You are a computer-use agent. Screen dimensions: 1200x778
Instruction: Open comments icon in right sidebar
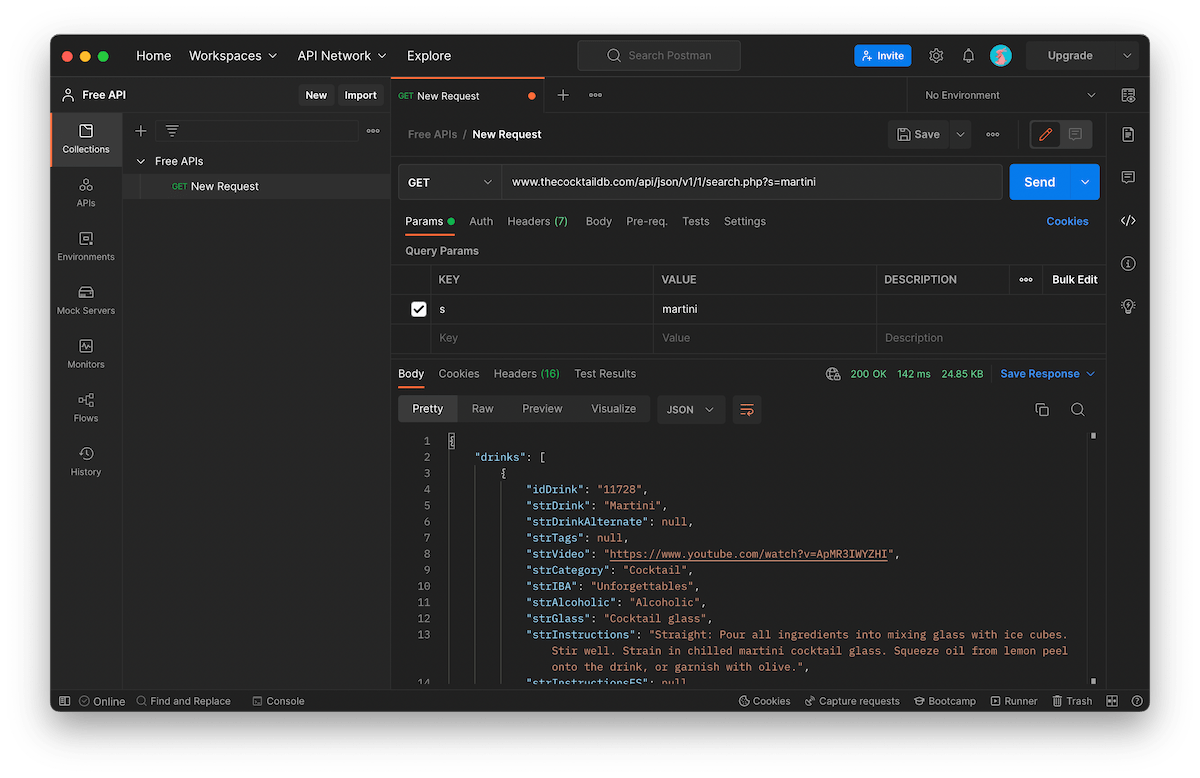tap(1128, 177)
